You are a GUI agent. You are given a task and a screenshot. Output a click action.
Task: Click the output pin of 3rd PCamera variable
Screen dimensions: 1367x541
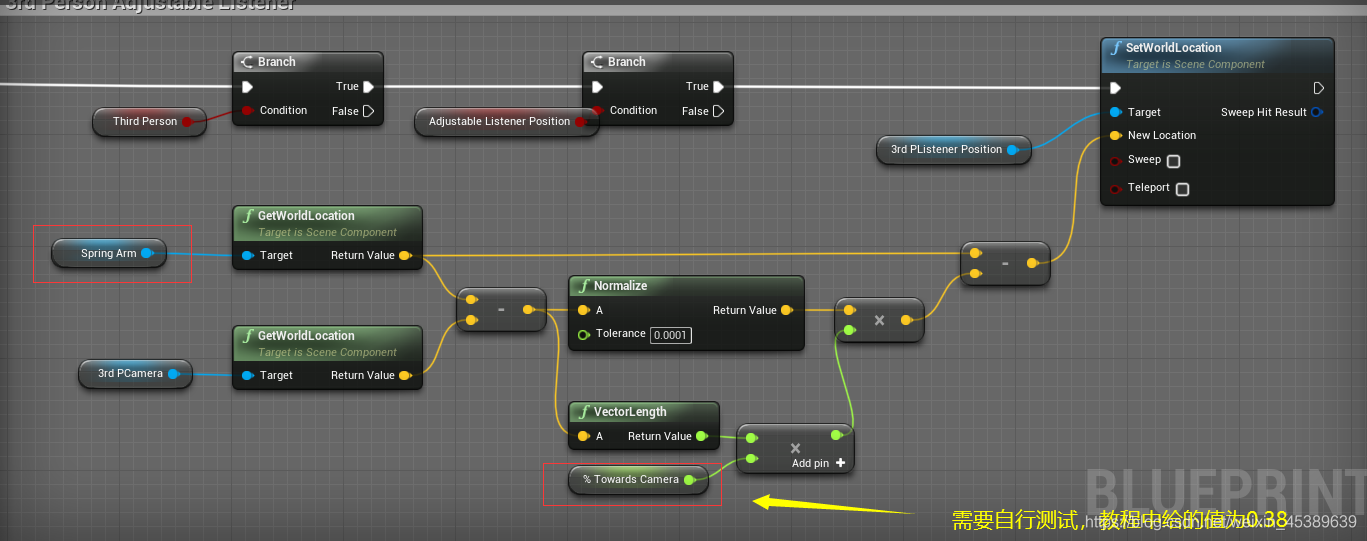pyautogui.click(x=173, y=373)
